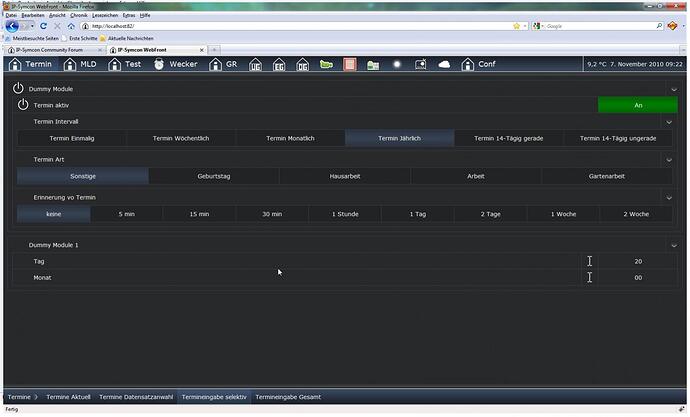Click the glowing light bulb icon
The height and width of the screenshot is (417, 690).
click(x=397, y=64)
